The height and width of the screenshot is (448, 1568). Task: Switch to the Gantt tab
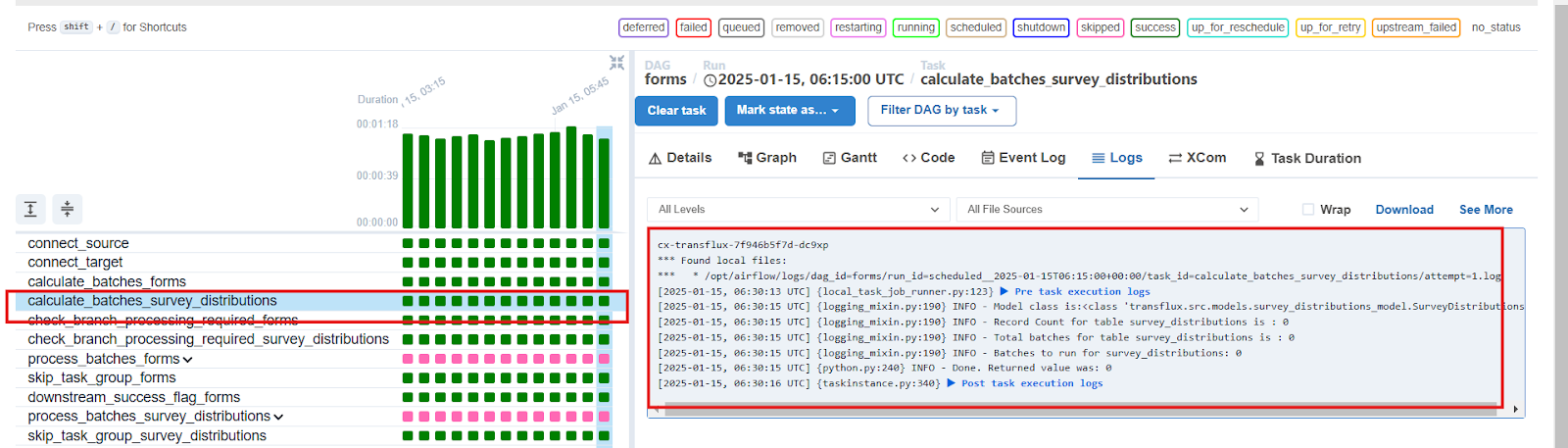click(849, 158)
